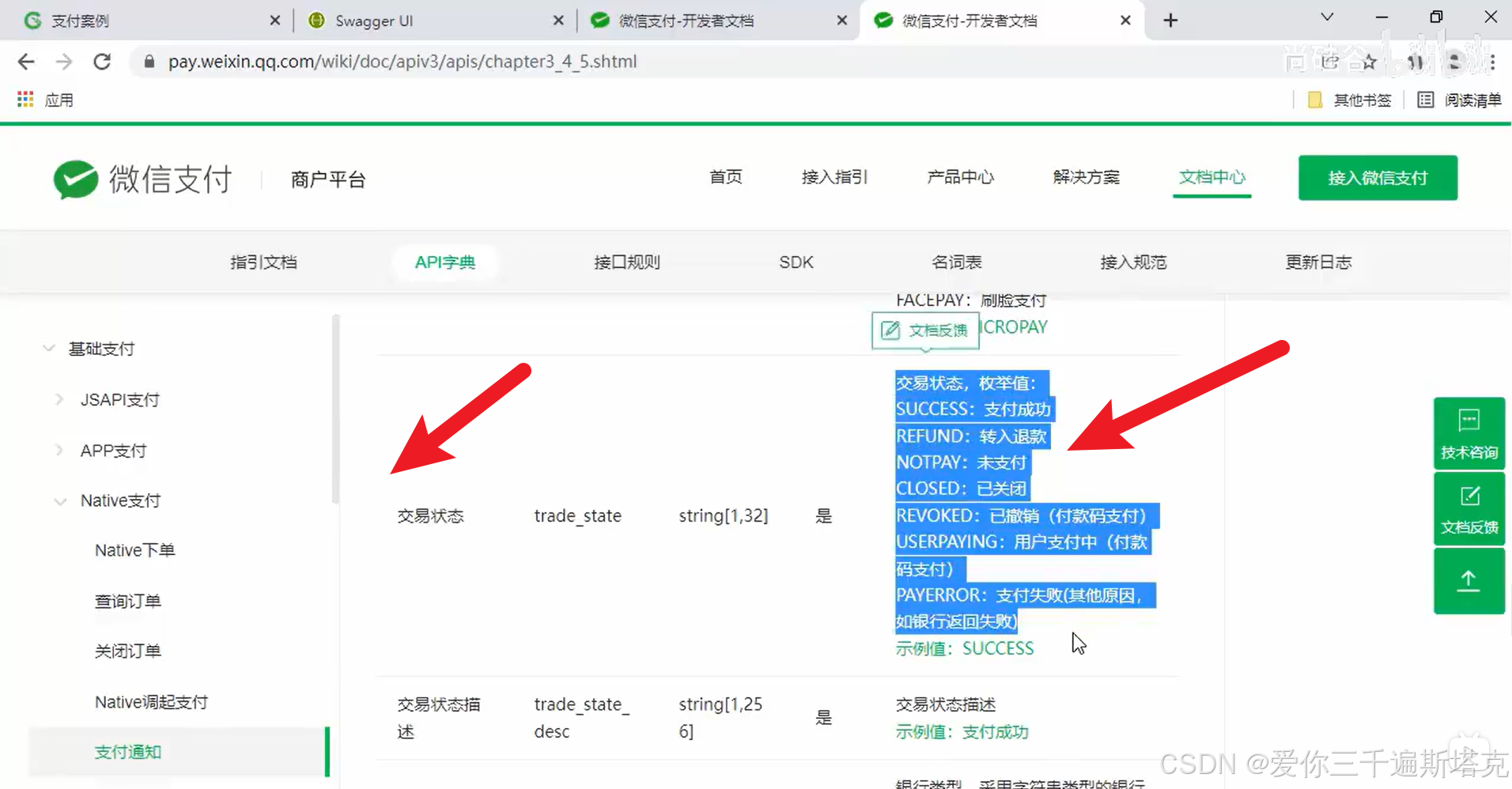Click the trade_state field name cell
1512x789 pixels.
(577, 516)
